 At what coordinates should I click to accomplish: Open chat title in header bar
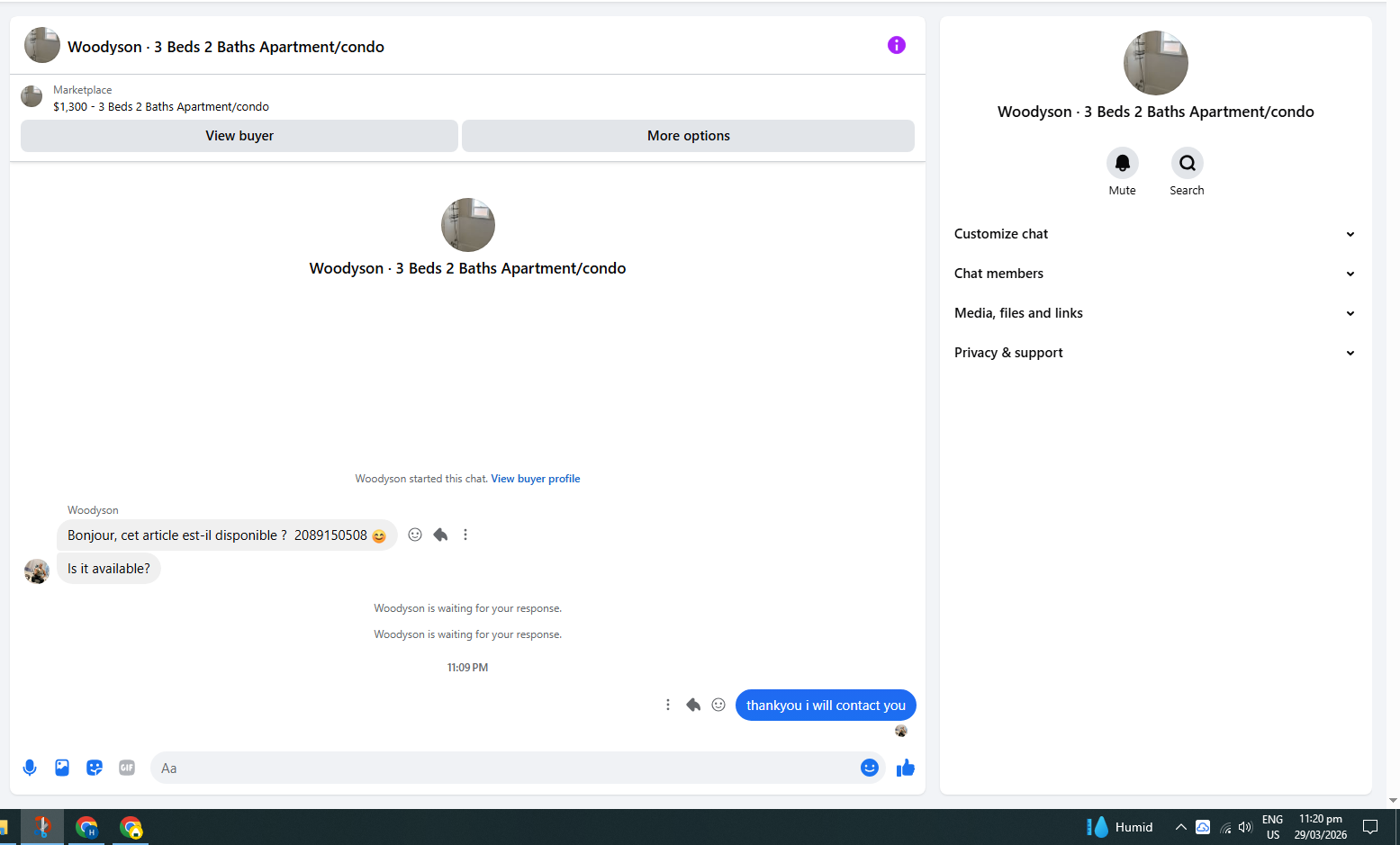226,47
